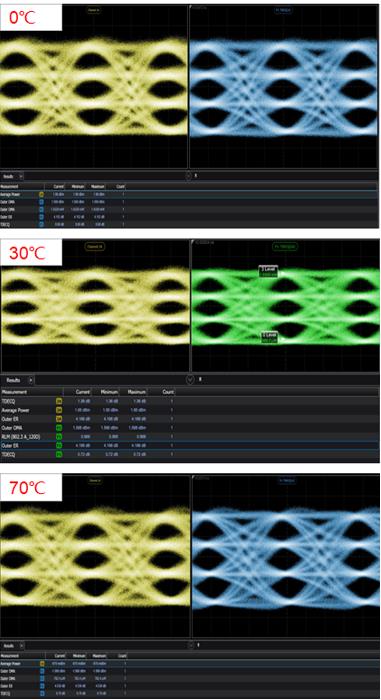Viewport: 381px width, 700px height.
Task: Open the Results tab in the 70°C panel
Action: click(8, 646)
